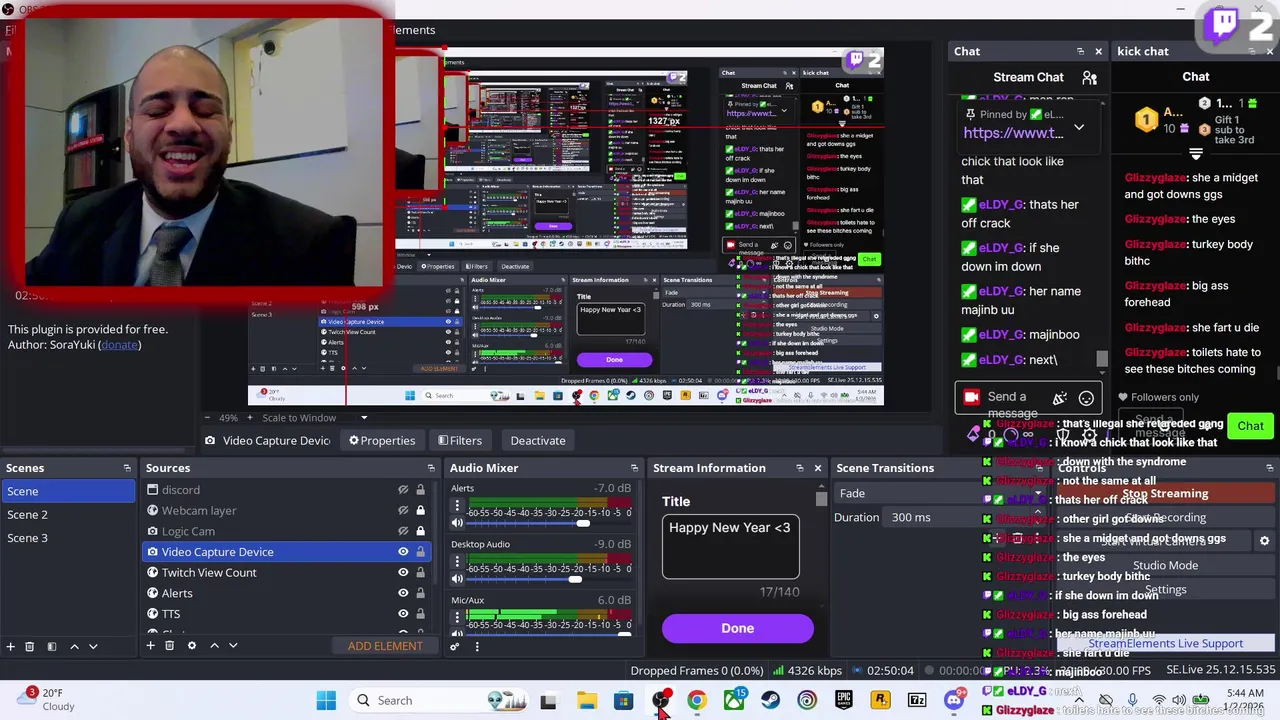Move the selected scene down
Screen dimensions: 1280x720
pos(93,646)
